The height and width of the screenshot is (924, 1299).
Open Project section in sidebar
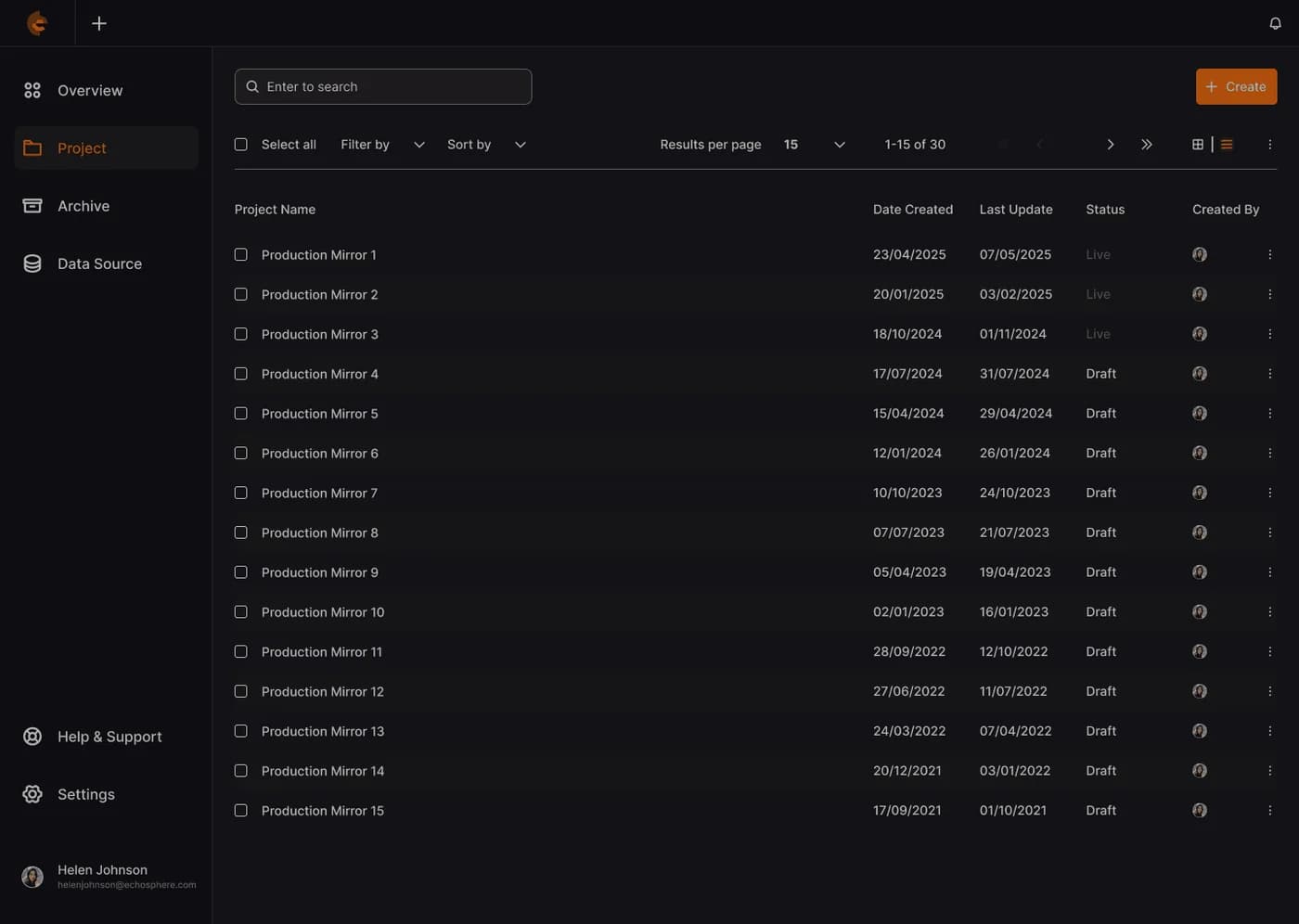click(x=106, y=148)
